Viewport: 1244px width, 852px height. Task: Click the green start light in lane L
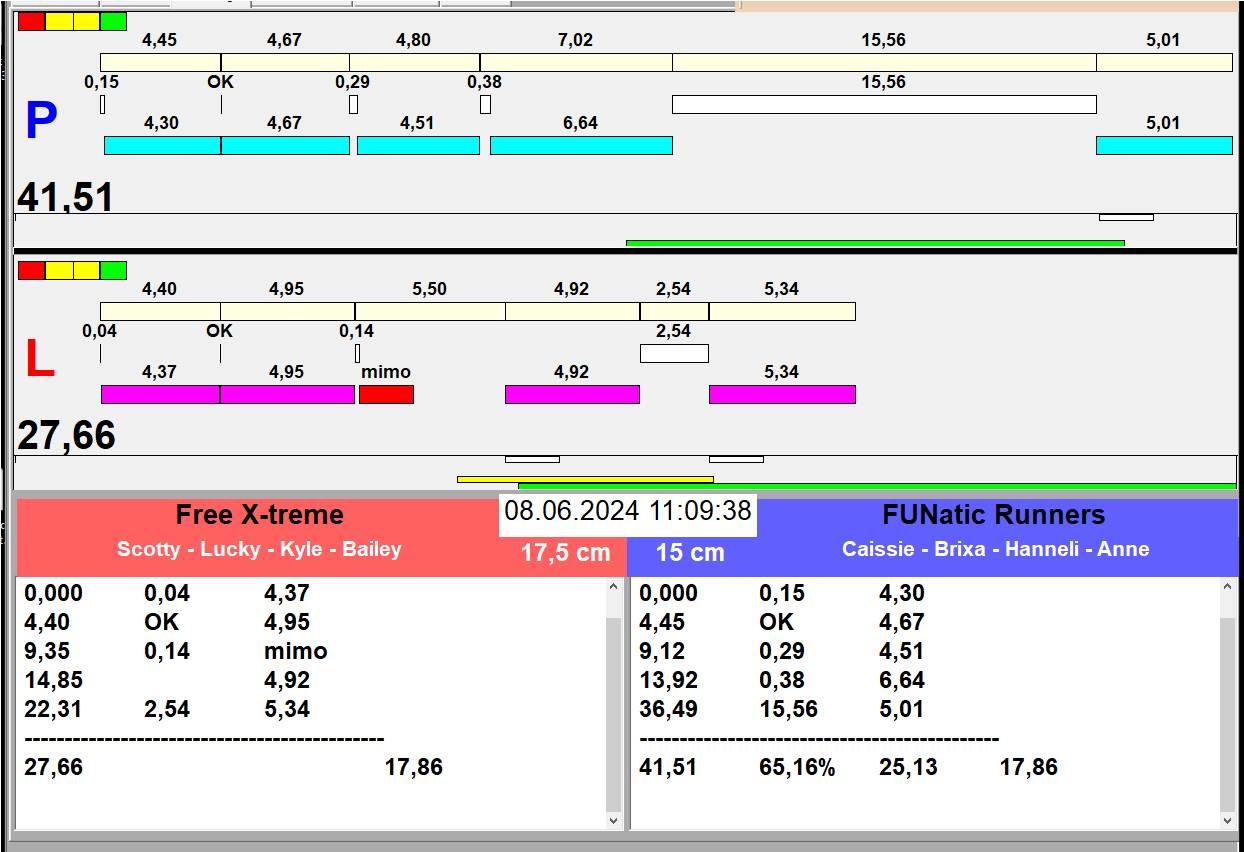click(x=113, y=270)
